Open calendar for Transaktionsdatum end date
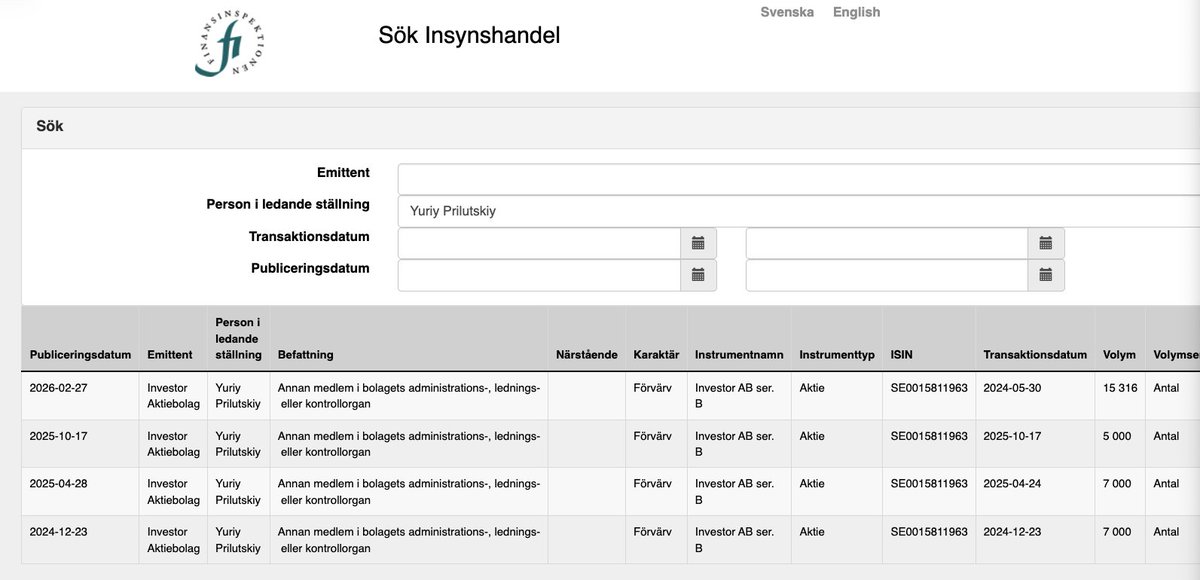The height and width of the screenshot is (580, 1200). pyautogui.click(x=1046, y=243)
